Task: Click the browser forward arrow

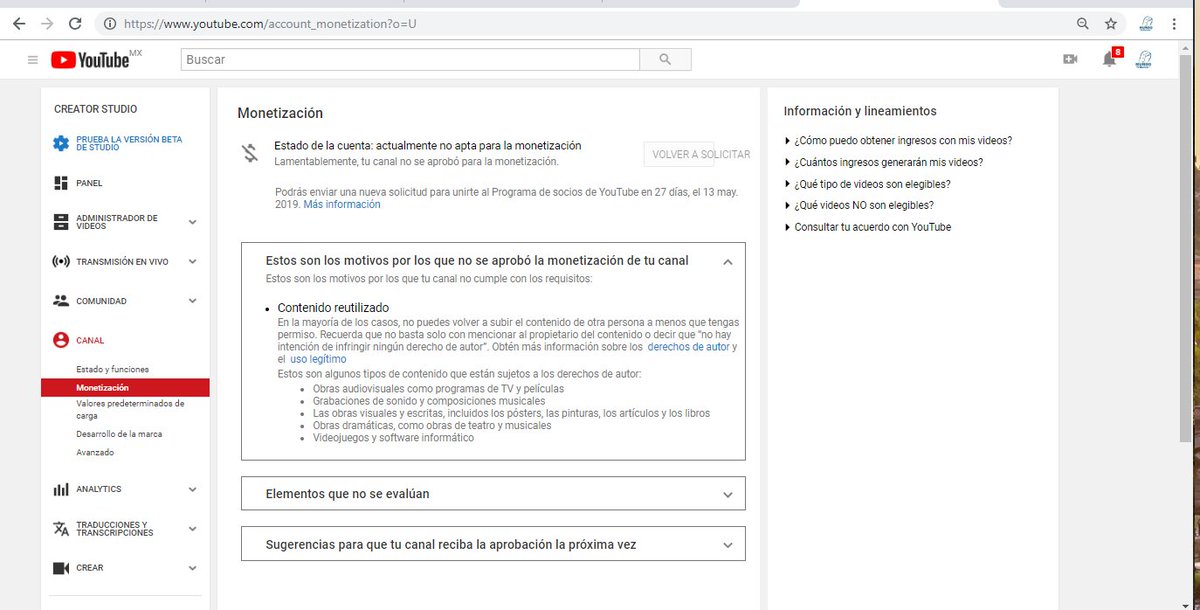Action: coord(47,23)
